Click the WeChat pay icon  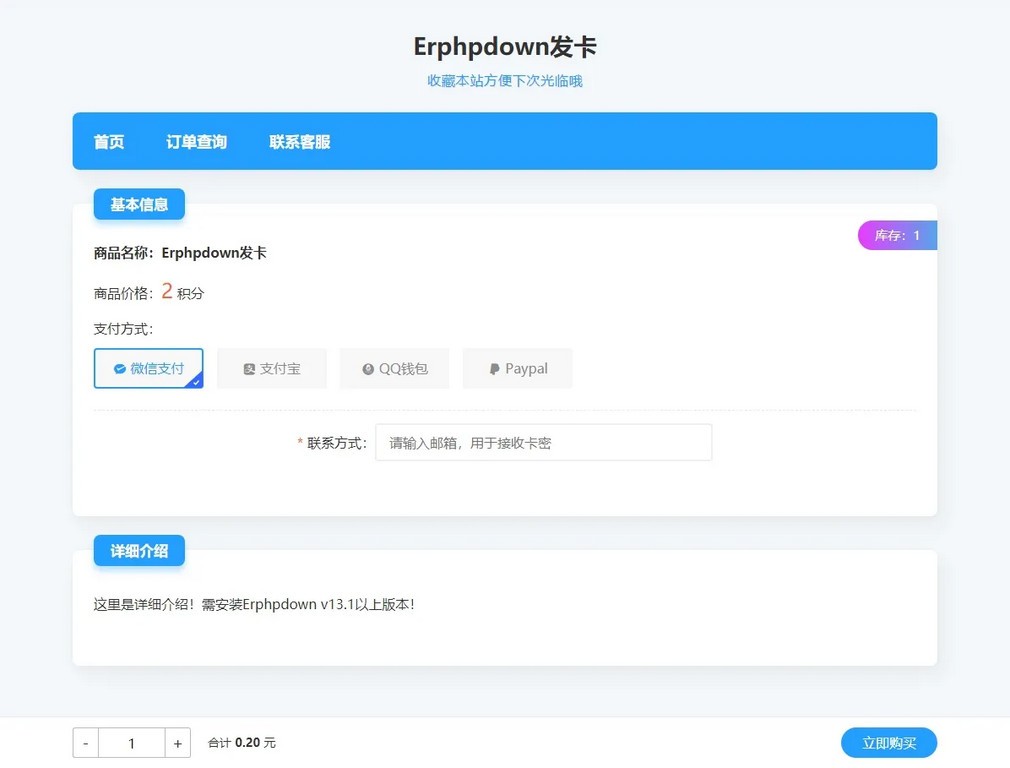(120, 369)
